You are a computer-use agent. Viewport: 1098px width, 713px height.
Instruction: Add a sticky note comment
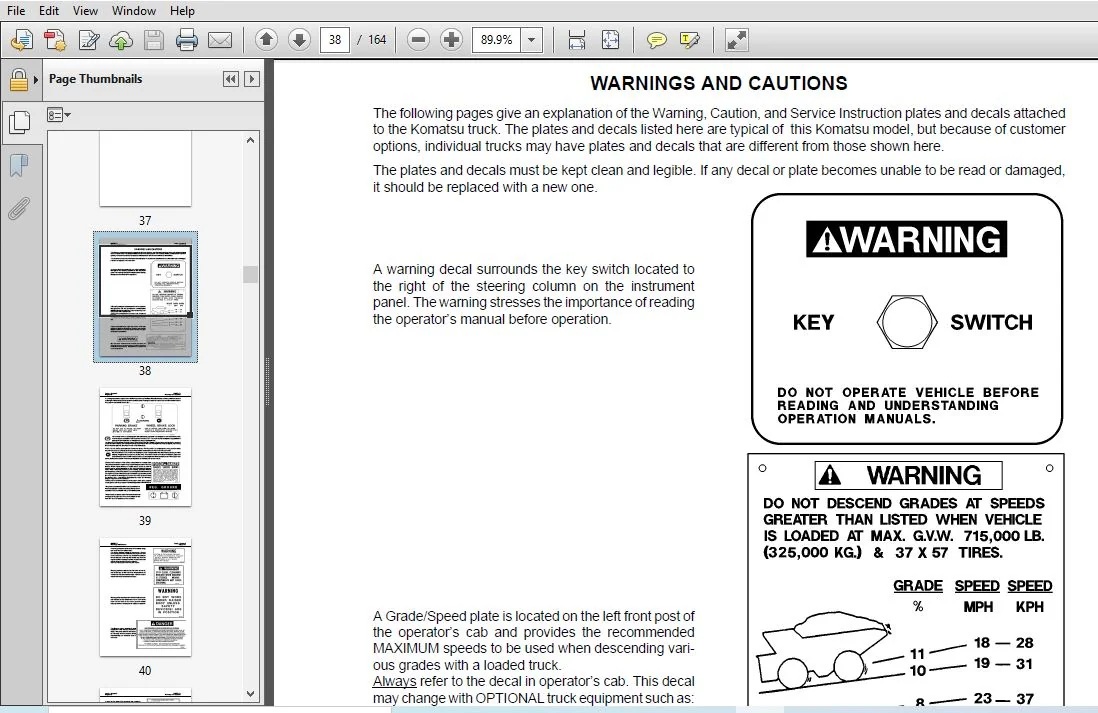point(656,40)
